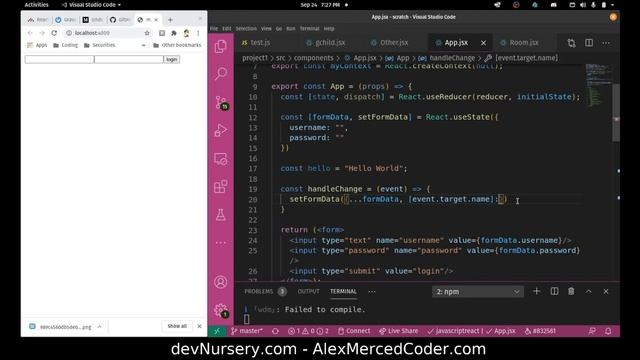Reload the localhost page in browser
The height and width of the screenshot is (360, 640).
(x=54, y=33)
